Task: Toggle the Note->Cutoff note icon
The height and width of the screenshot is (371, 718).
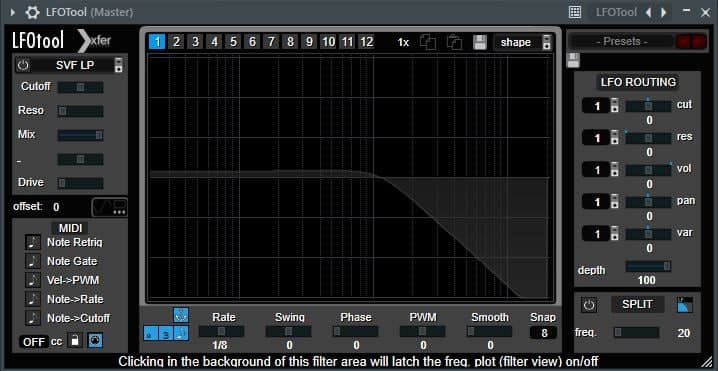Action: (33, 318)
